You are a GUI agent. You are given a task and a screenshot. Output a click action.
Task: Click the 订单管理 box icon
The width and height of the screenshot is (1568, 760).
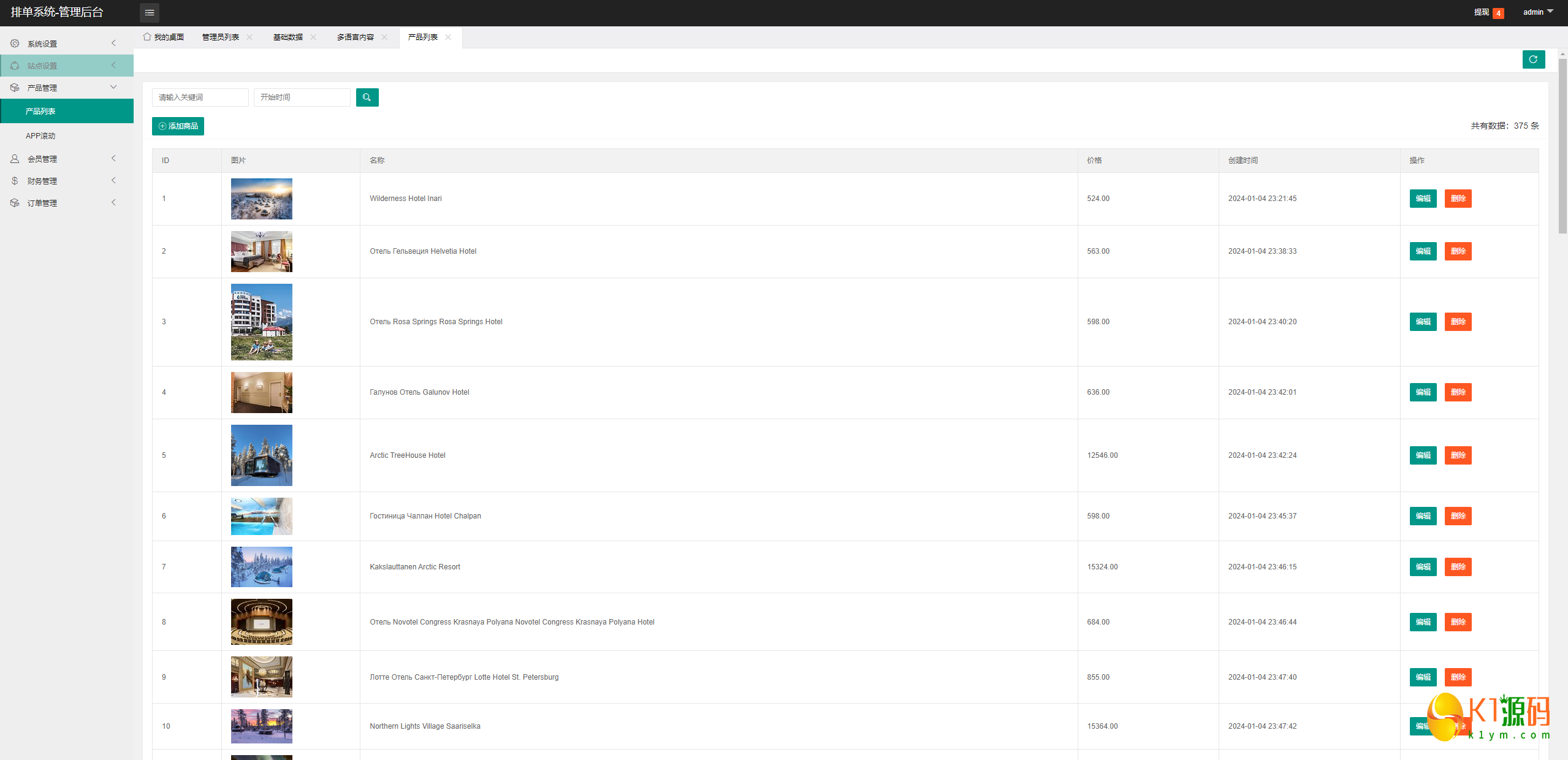[x=15, y=203]
